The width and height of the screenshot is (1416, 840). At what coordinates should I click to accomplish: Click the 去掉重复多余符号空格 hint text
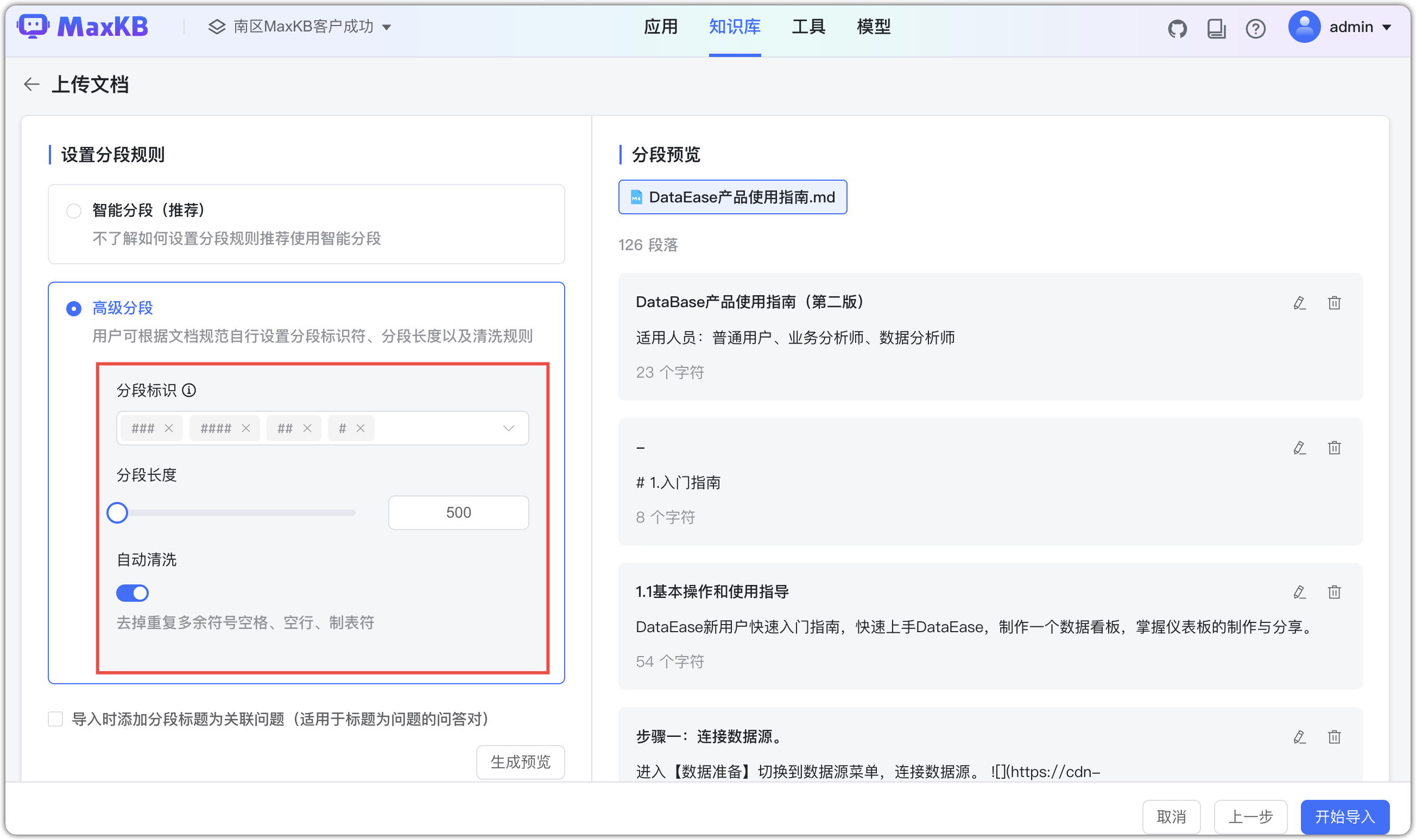click(x=245, y=622)
